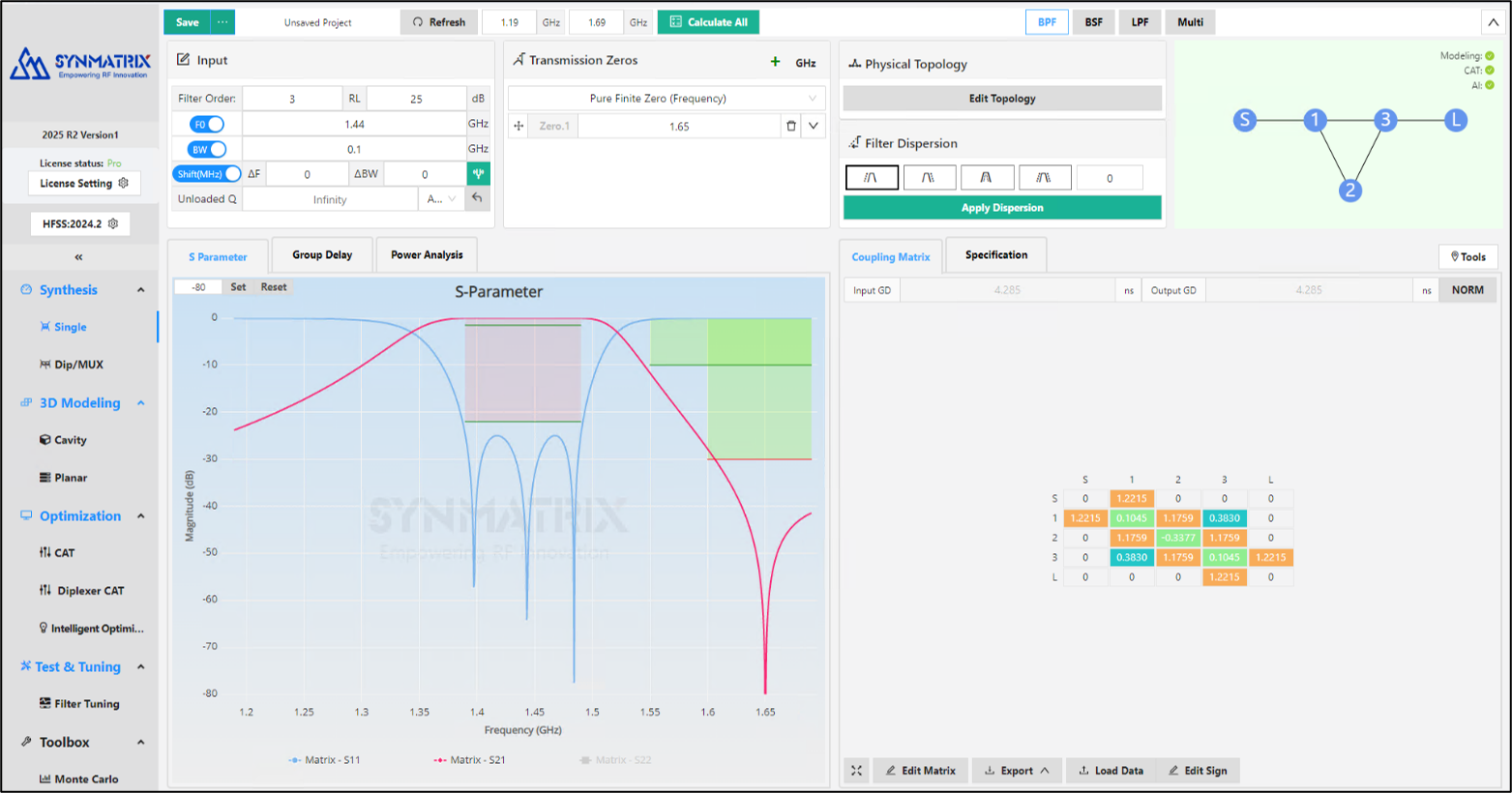Click the Calculate All button
Viewport: 1512px width, 793px height.
coord(708,22)
